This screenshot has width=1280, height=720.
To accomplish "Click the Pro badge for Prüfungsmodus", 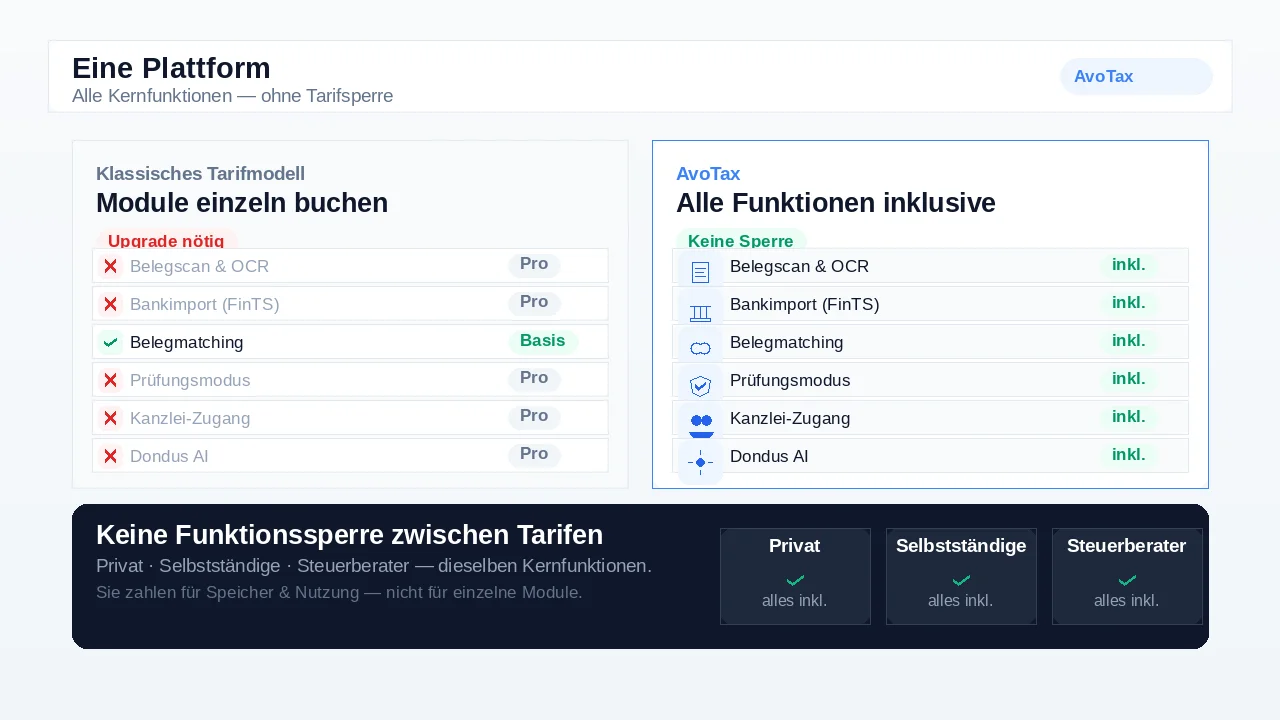I will [534, 378].
